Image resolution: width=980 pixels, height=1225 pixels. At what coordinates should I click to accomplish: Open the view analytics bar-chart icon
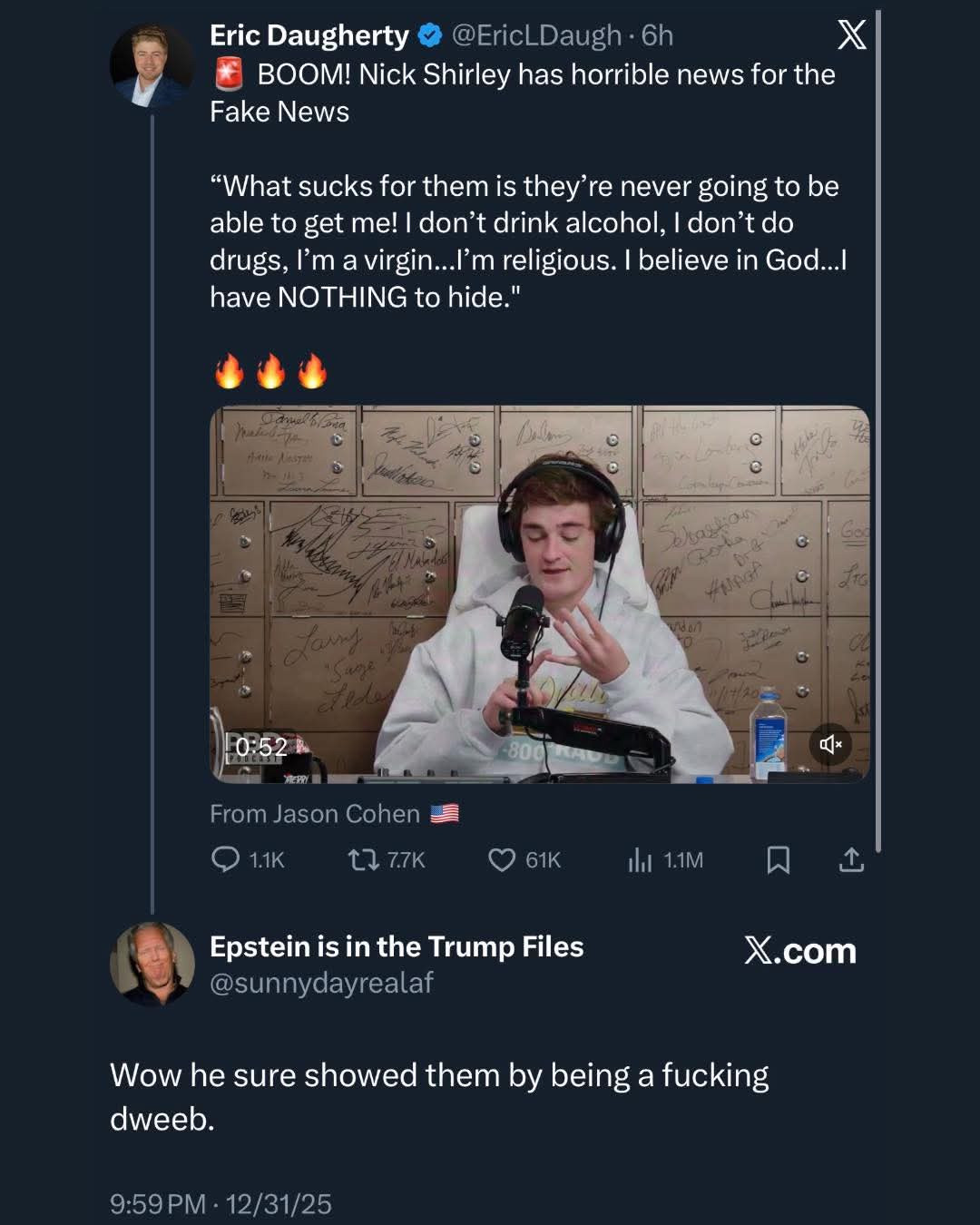(x=640, y=859)
